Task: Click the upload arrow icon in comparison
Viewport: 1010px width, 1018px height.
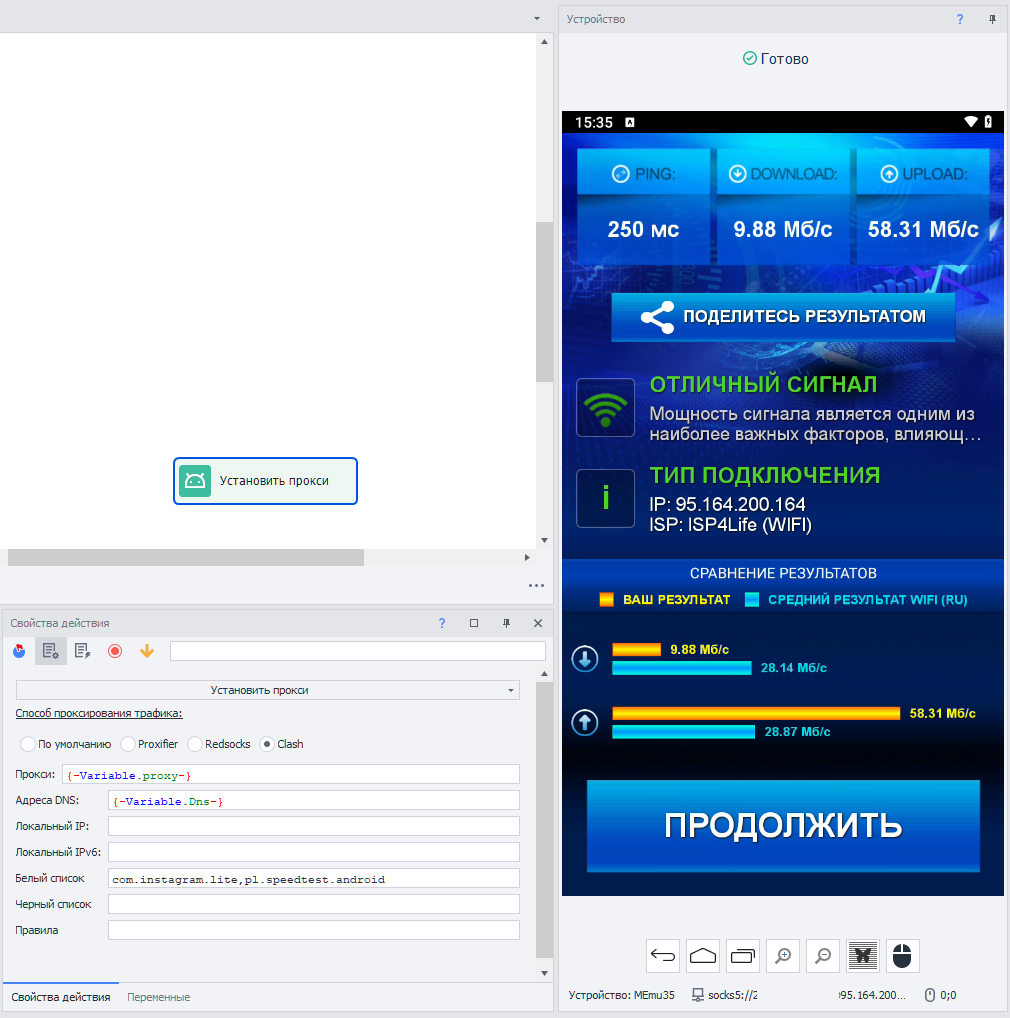Action: click(x=585, y=722)
